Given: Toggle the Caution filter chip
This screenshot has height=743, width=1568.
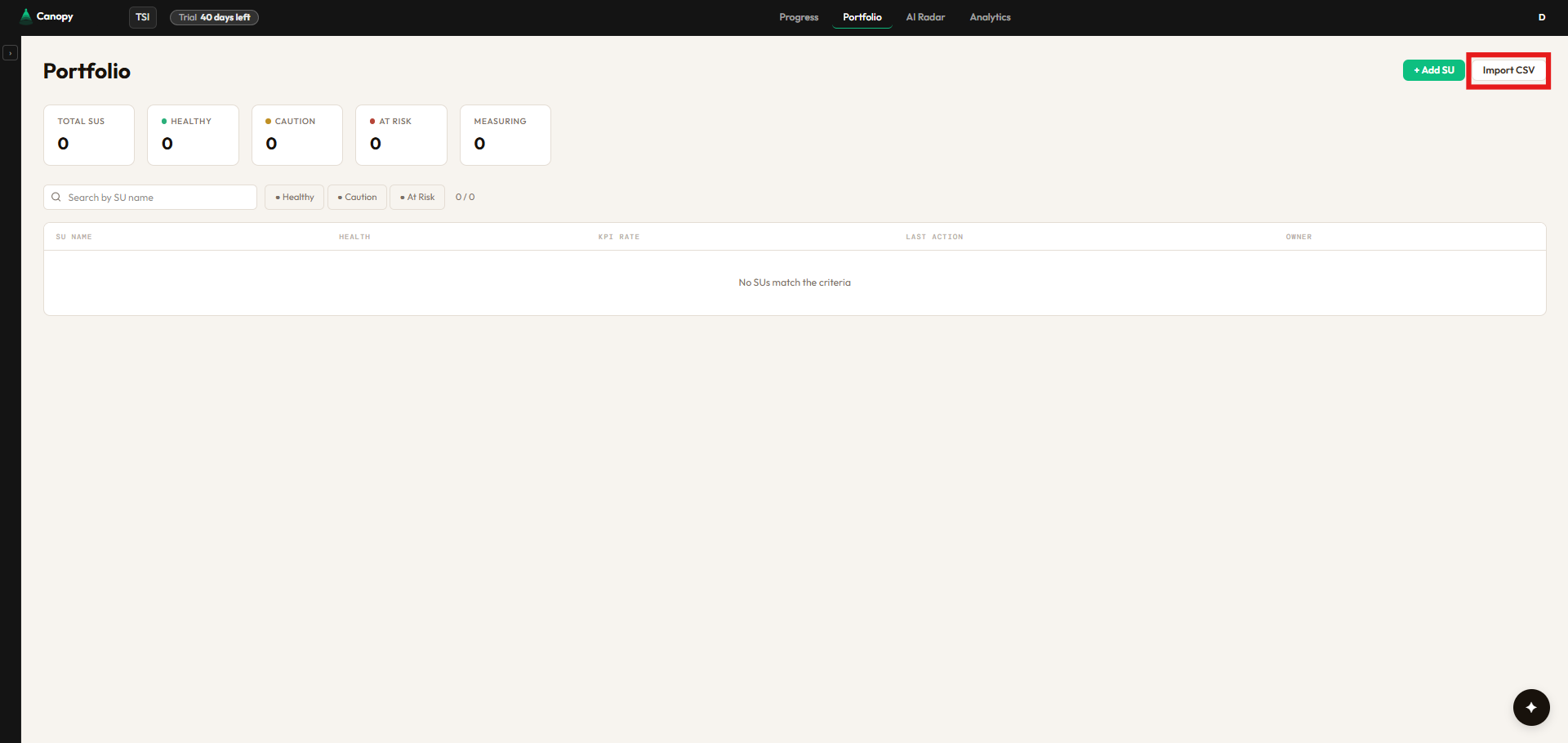Looking at the screenshot, I should click(x=357, y=197).
